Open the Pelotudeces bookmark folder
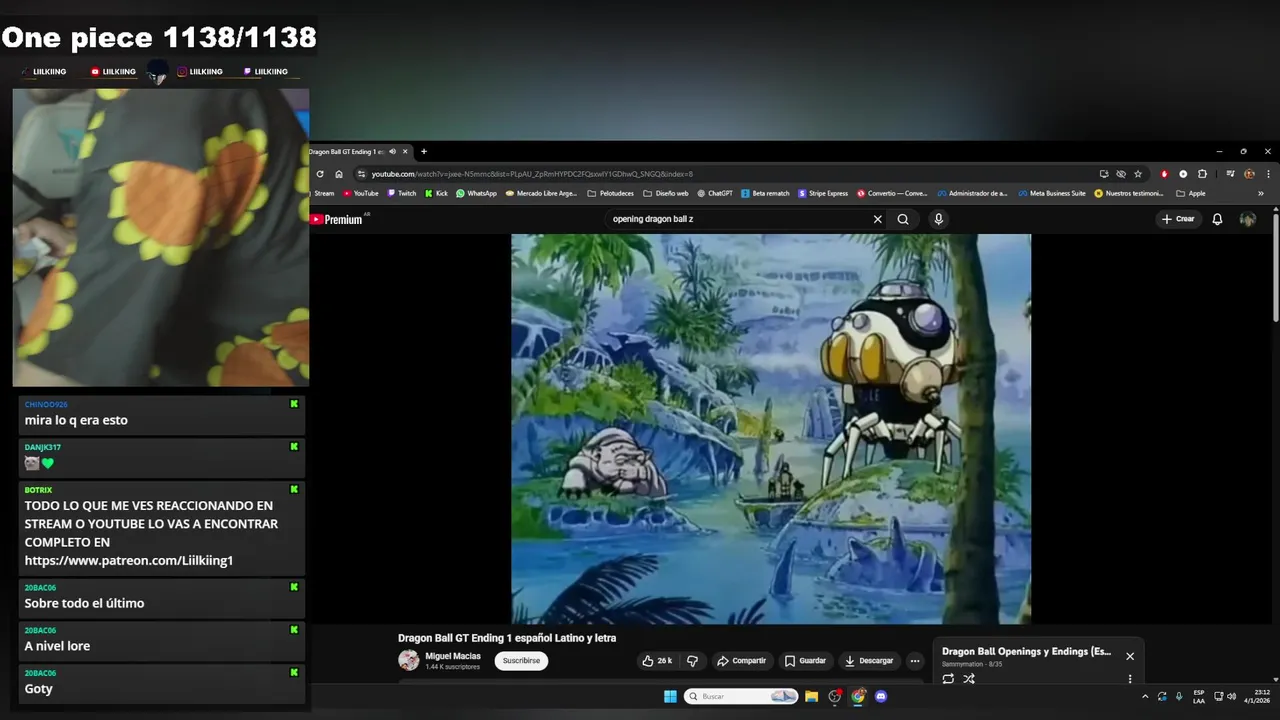The height and width of the screenshot is (720, 1280). point(610,193)
